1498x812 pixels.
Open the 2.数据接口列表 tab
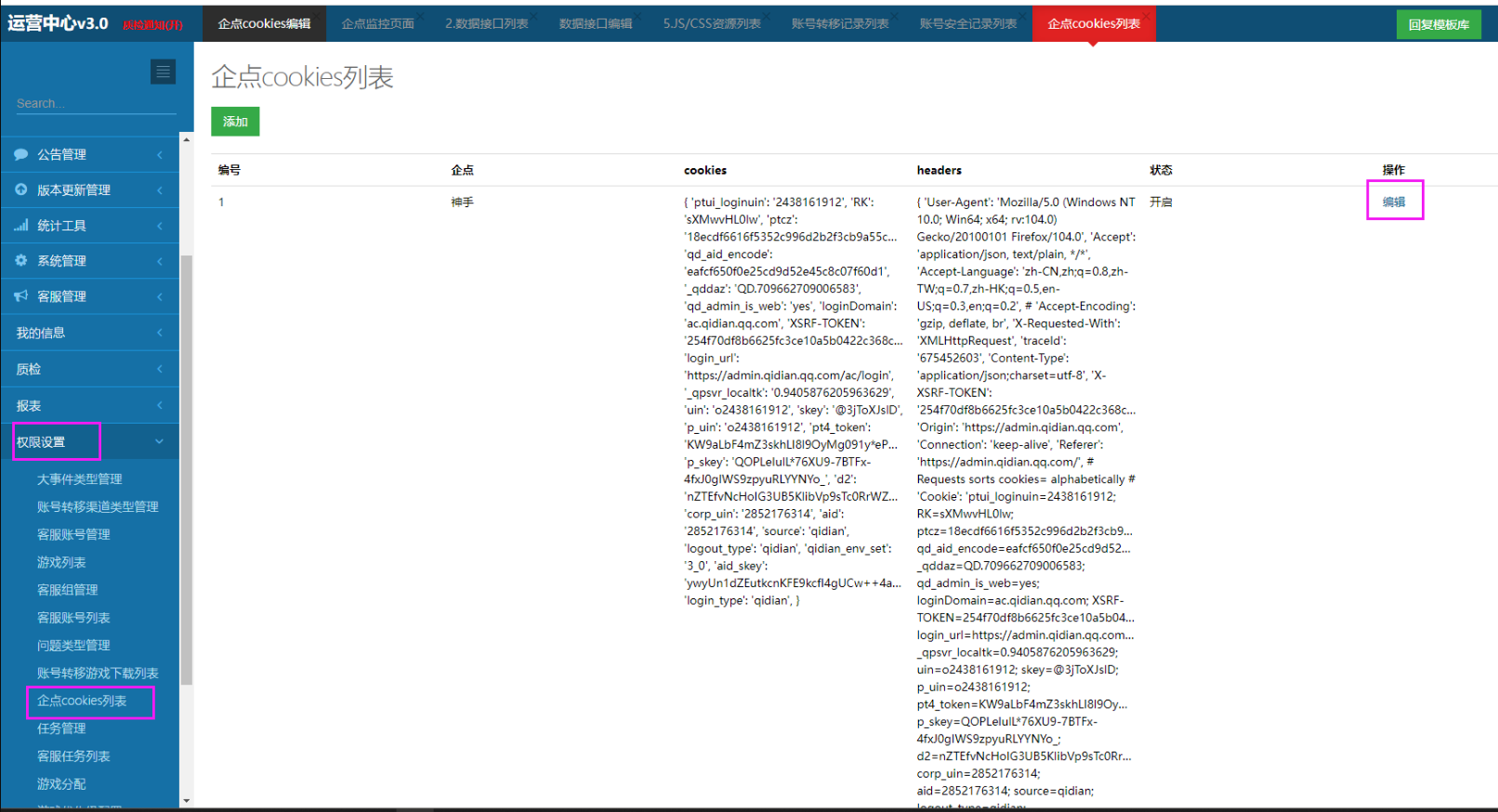coord(486,23)
